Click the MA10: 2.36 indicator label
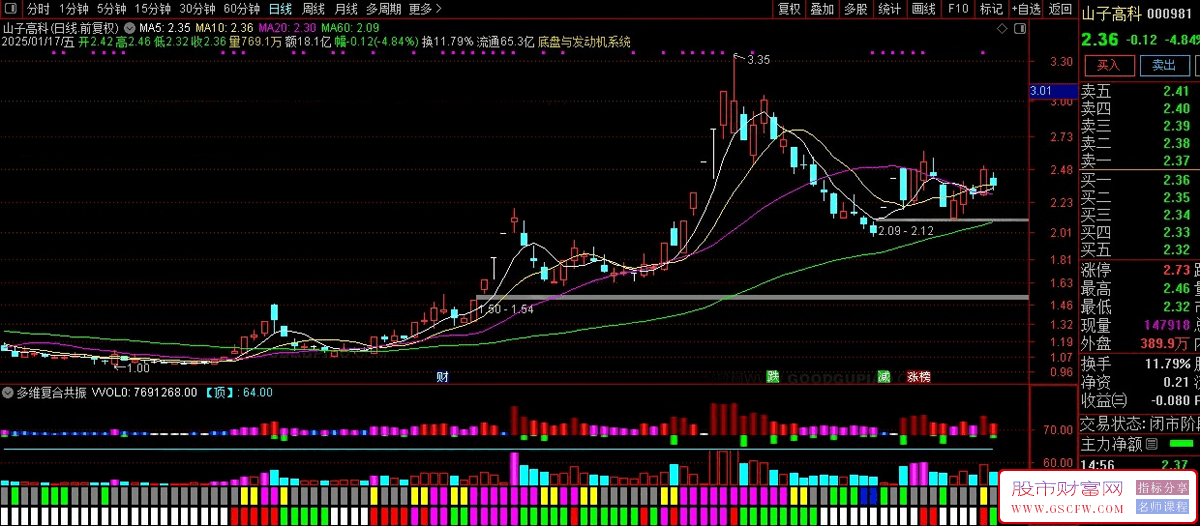Viewport: 1200px width, 526px height. coord(224,26)
